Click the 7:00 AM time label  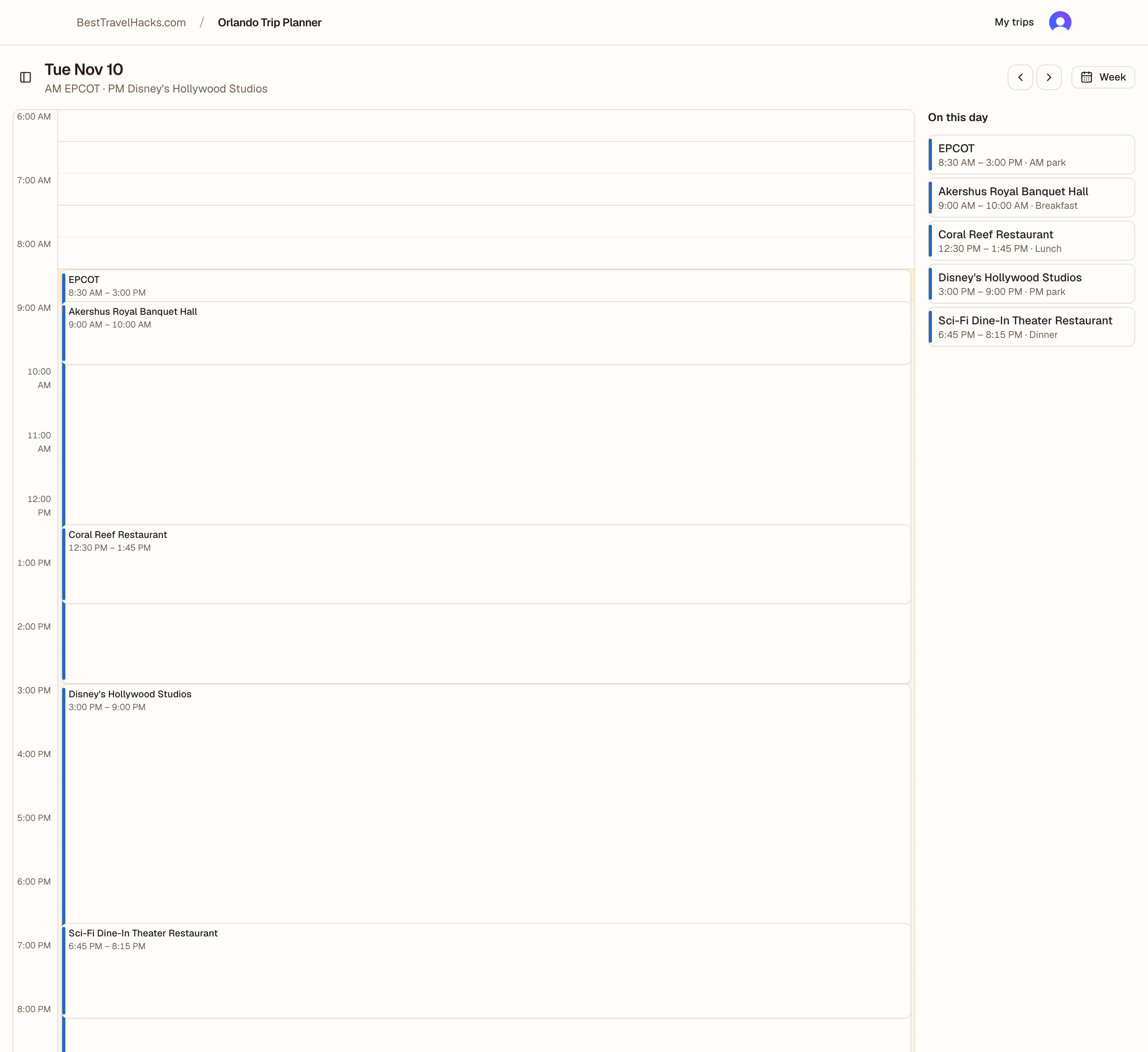tap(33, 181)
